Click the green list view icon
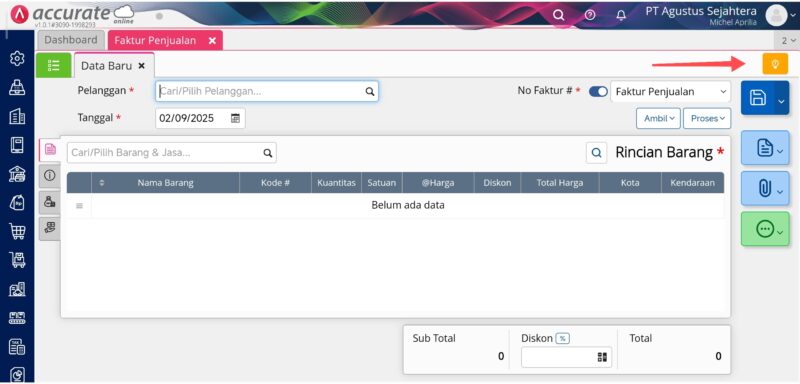This screenshot has width=800, height=384. point(54,65)
